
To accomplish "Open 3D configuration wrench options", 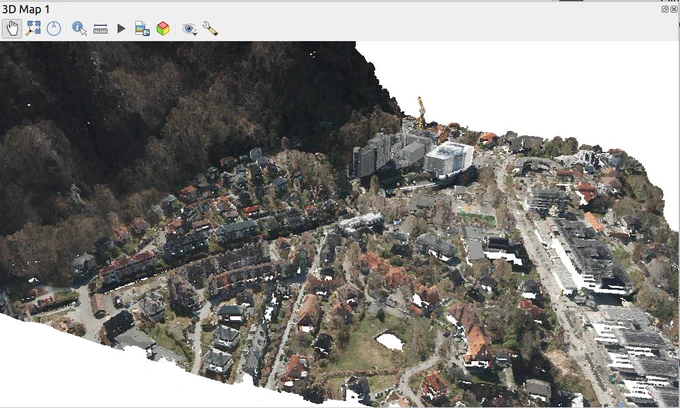I will point(210,29).
